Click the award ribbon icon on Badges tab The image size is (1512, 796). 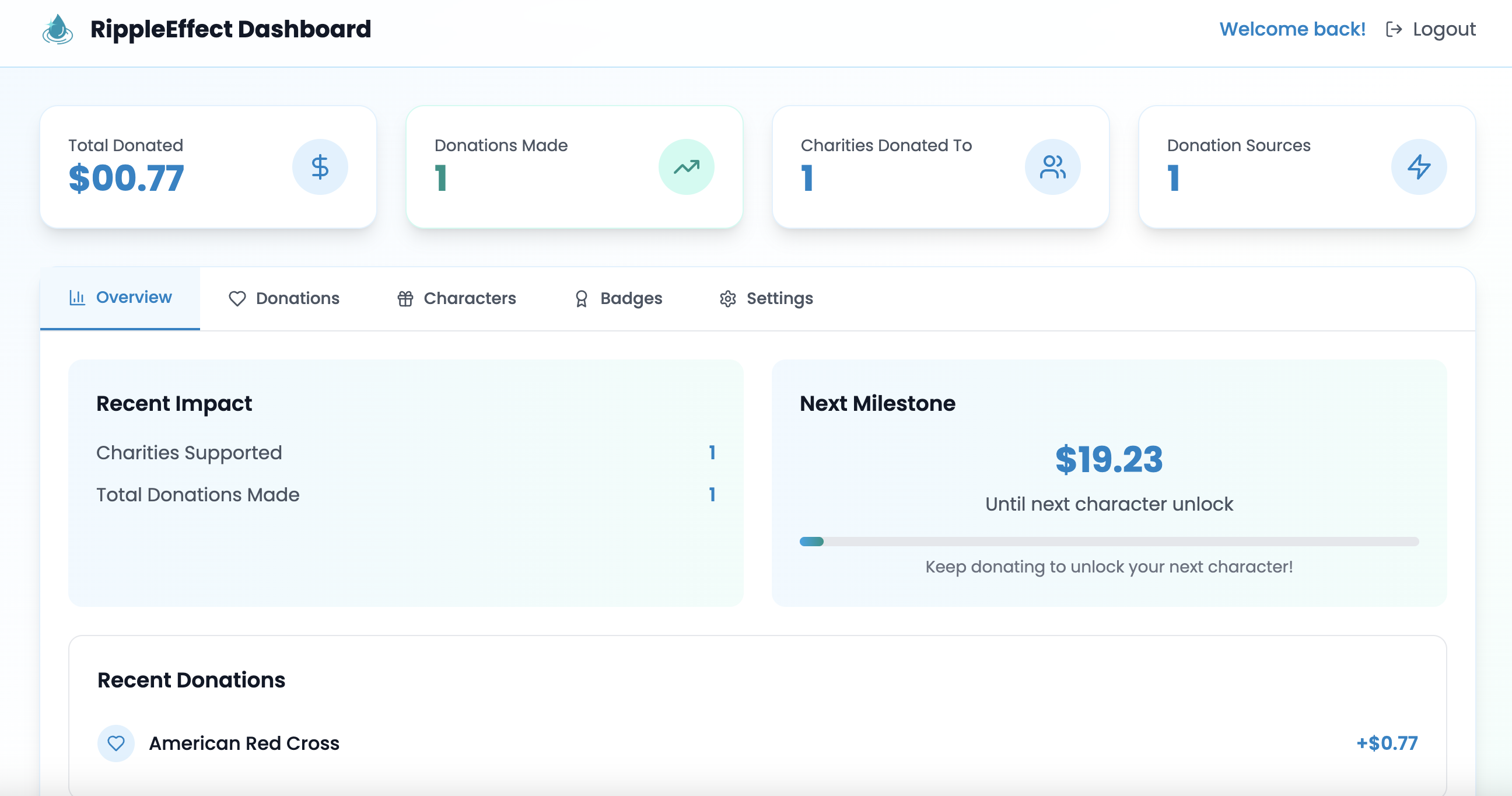pyautogui.click(x=581, y=299)
